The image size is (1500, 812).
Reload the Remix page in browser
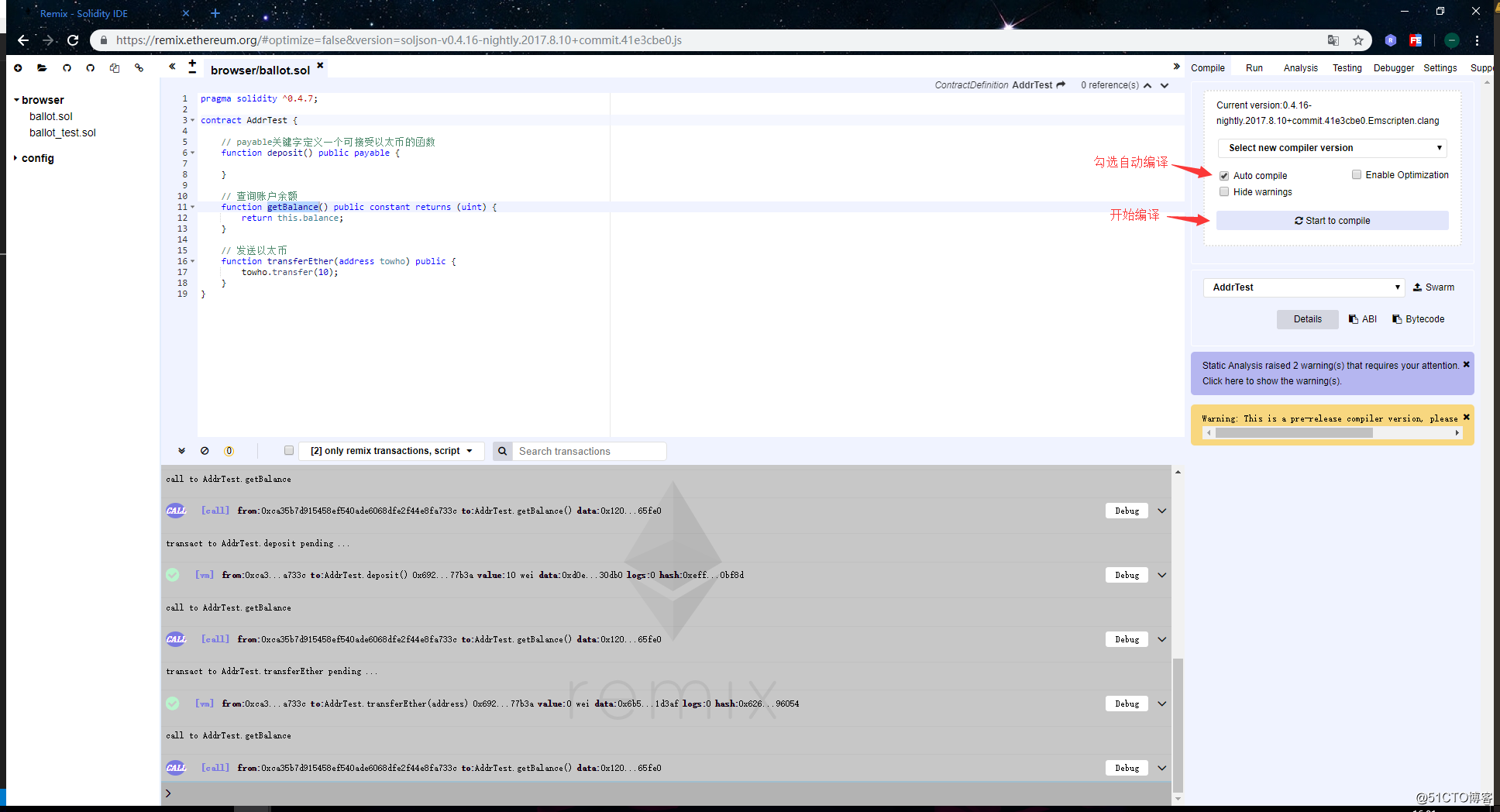click(x=73, y=40)
